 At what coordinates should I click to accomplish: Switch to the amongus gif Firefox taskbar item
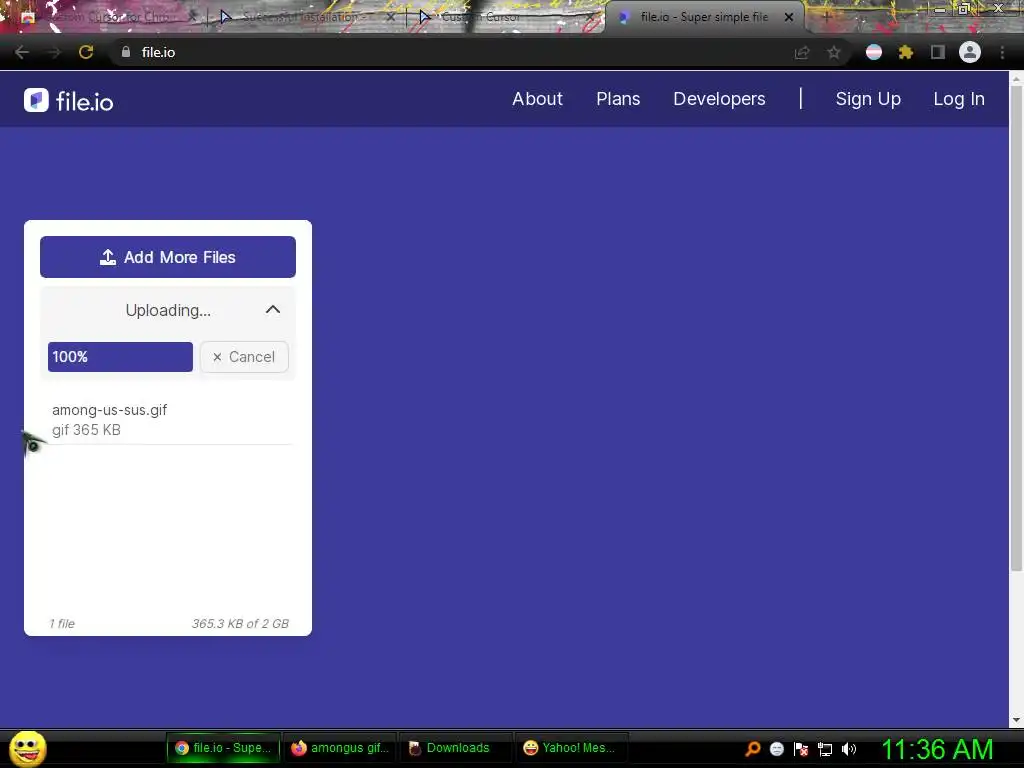point(340,748)
